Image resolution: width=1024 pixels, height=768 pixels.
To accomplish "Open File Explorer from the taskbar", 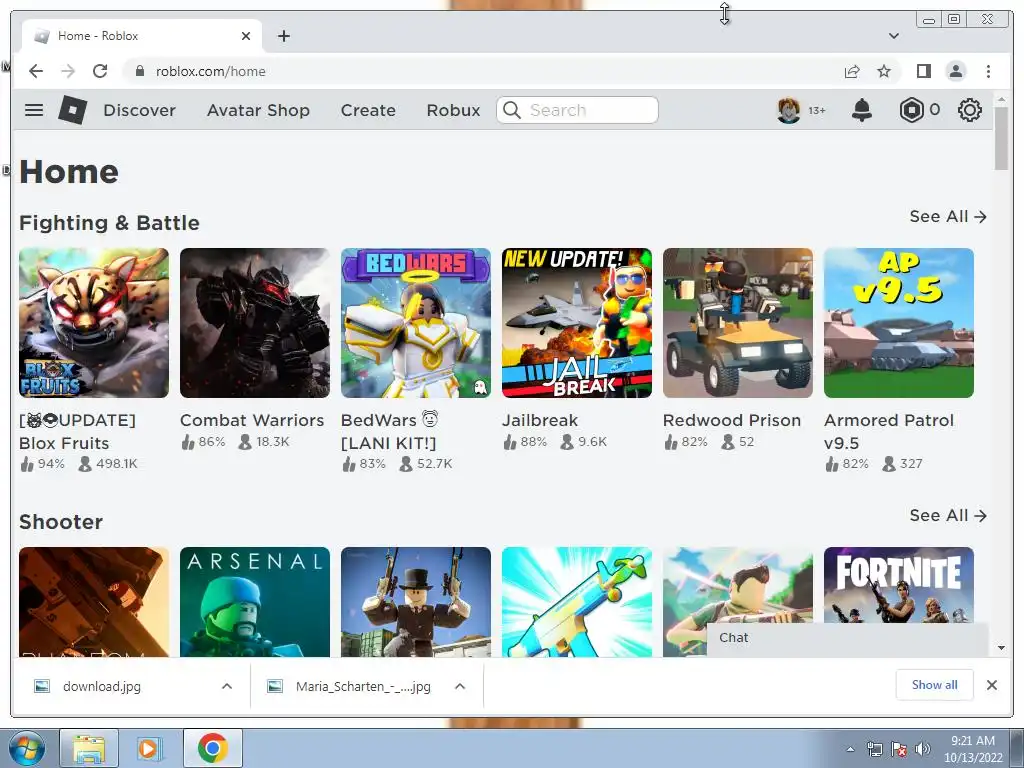I will [89, 748].
